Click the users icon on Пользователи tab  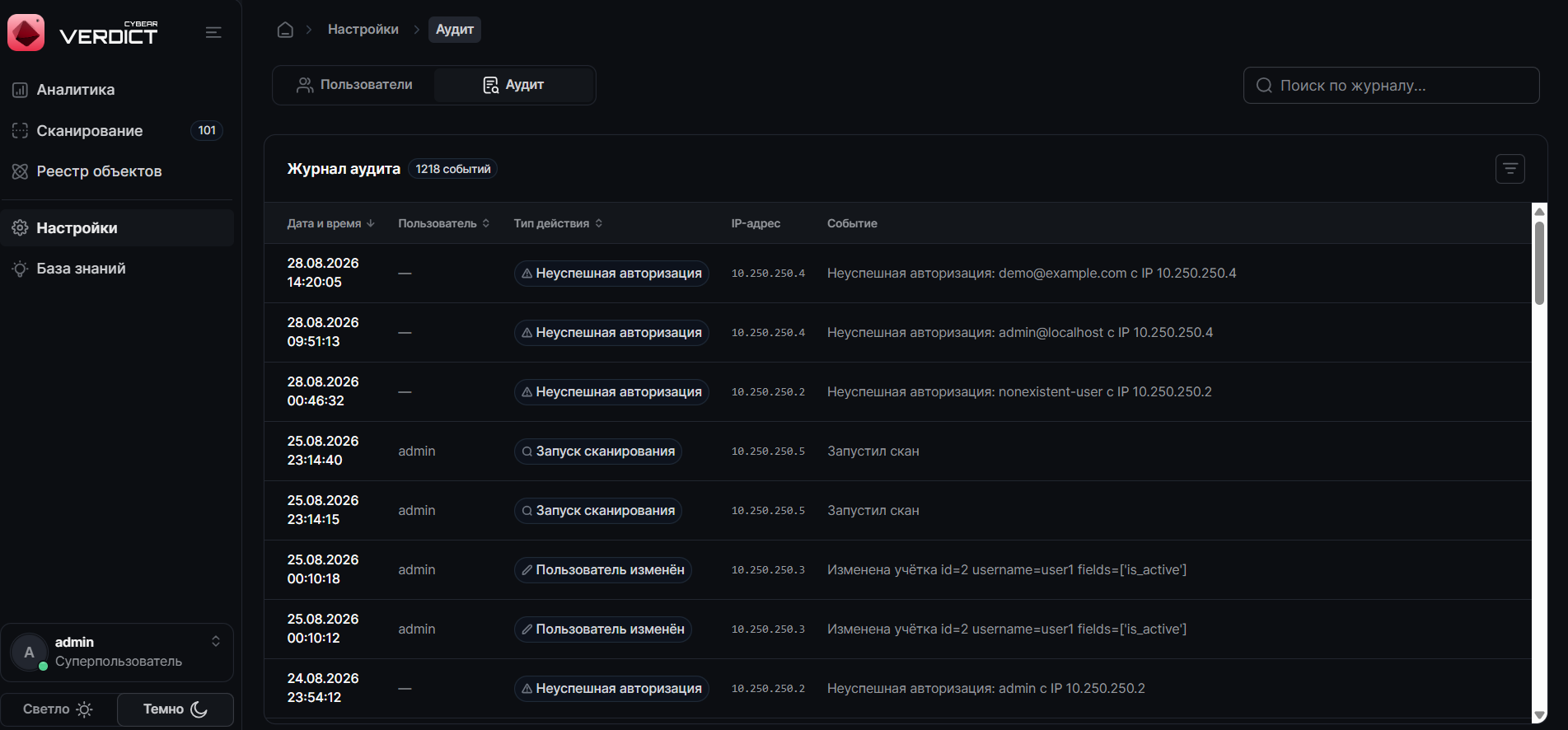coord(305,85)
